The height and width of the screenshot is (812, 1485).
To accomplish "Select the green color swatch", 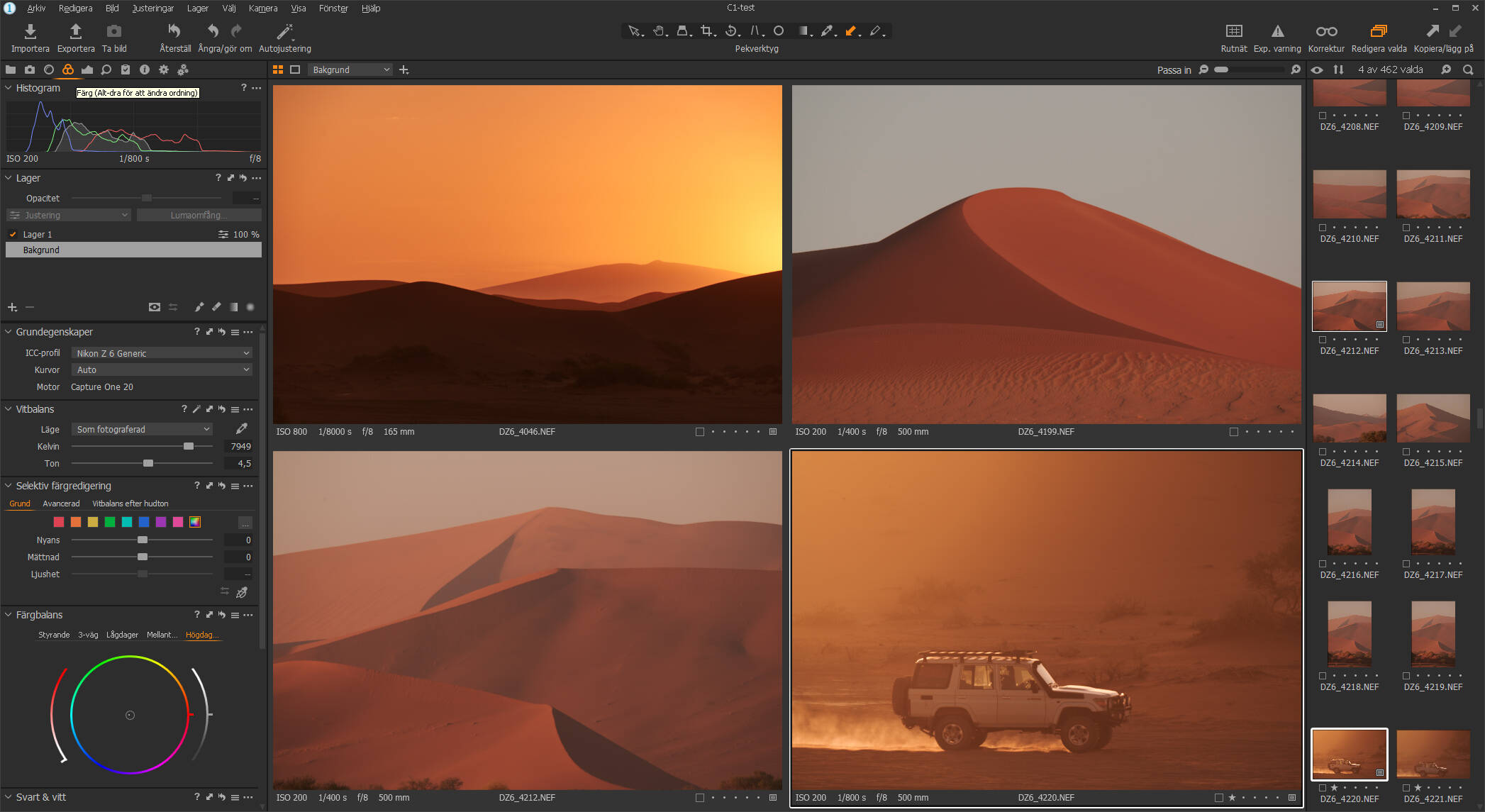I will click(110, 522).
